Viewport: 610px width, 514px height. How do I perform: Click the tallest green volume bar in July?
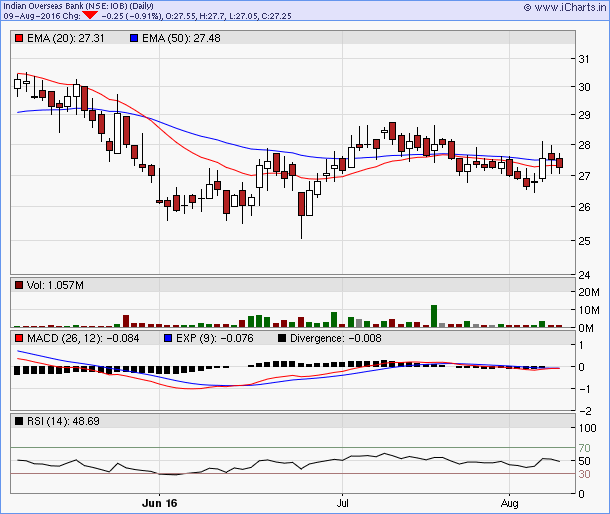click(x=434, y=316)
